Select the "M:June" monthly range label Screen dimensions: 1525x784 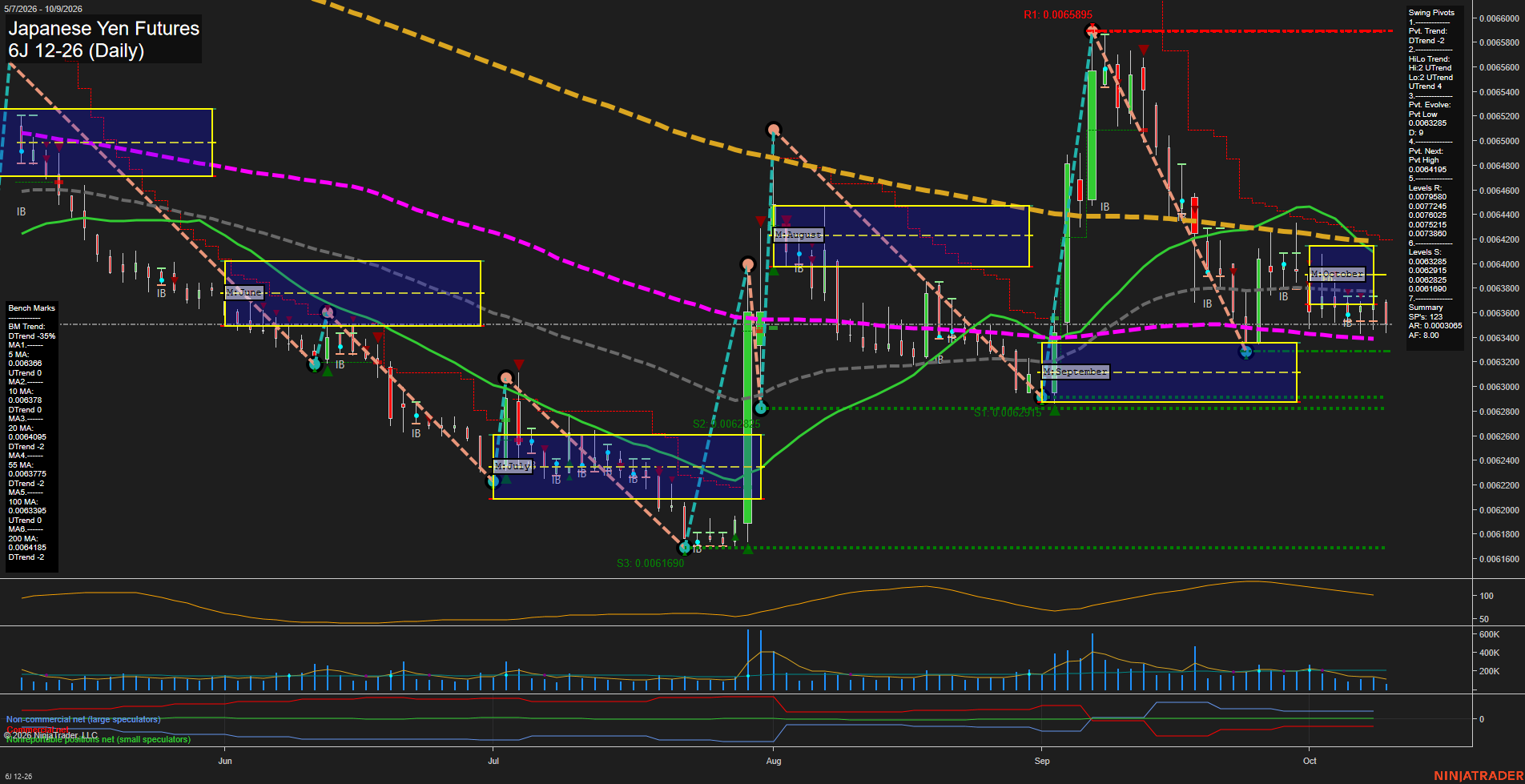pos(243,292)
